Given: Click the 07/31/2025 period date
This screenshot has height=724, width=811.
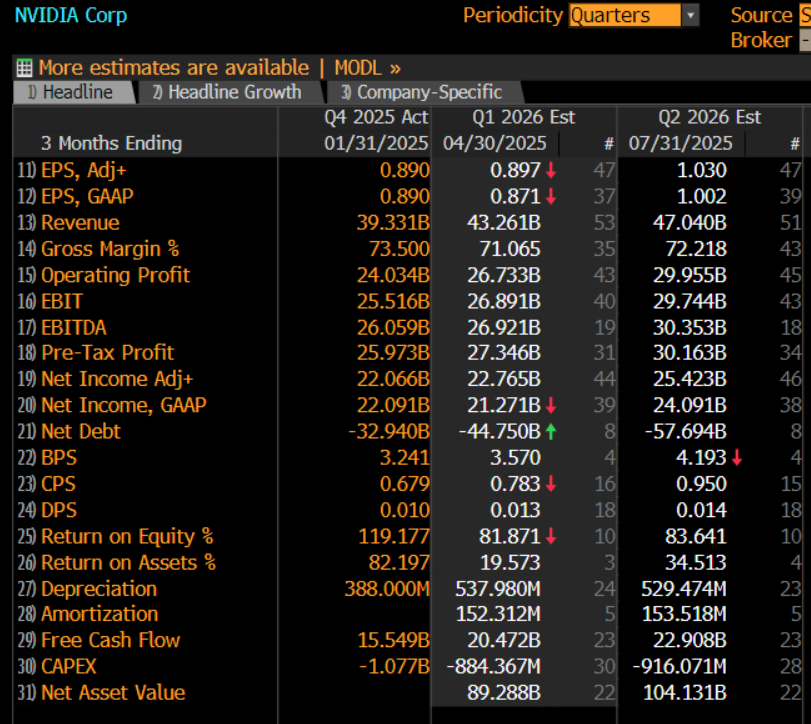Looking at the screenshot, I should coord(681,143).
